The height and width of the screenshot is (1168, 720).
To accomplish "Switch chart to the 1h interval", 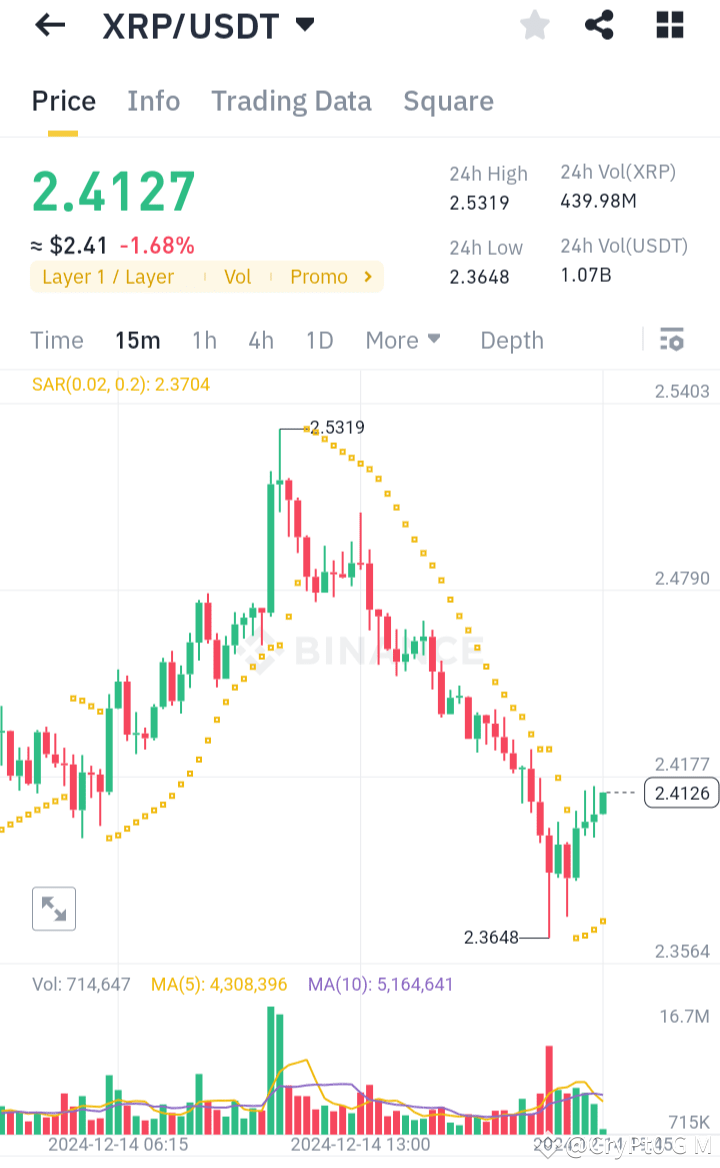I will pyautogui.click(x=204, y=340).
